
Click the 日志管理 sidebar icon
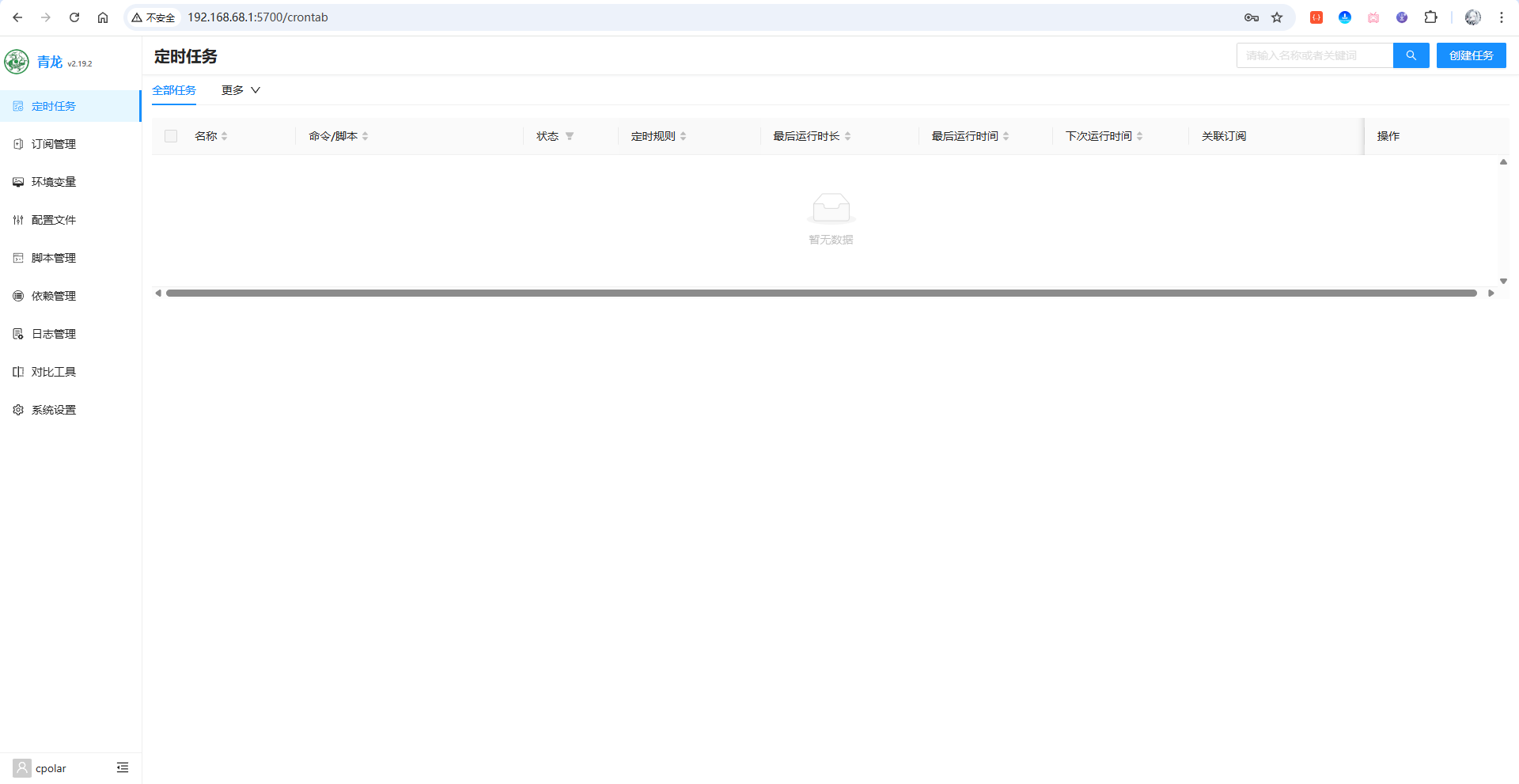click(x=18, y=334)
